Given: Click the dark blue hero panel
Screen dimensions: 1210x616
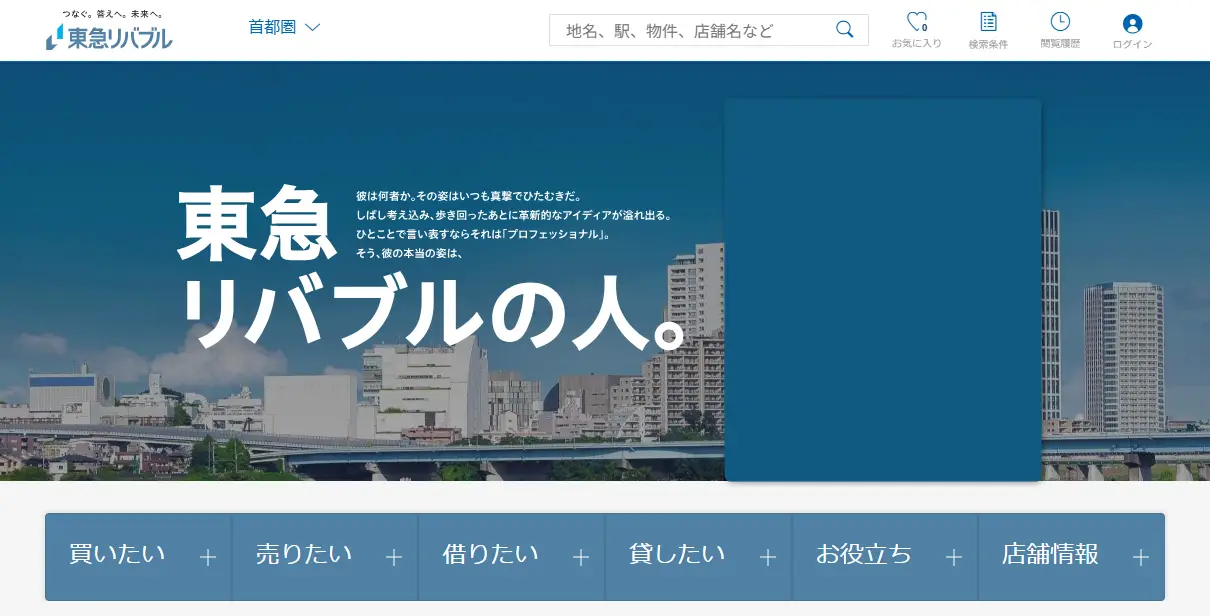Looking at the screenshot, I should pyautogui.click(x=883, y=290).
